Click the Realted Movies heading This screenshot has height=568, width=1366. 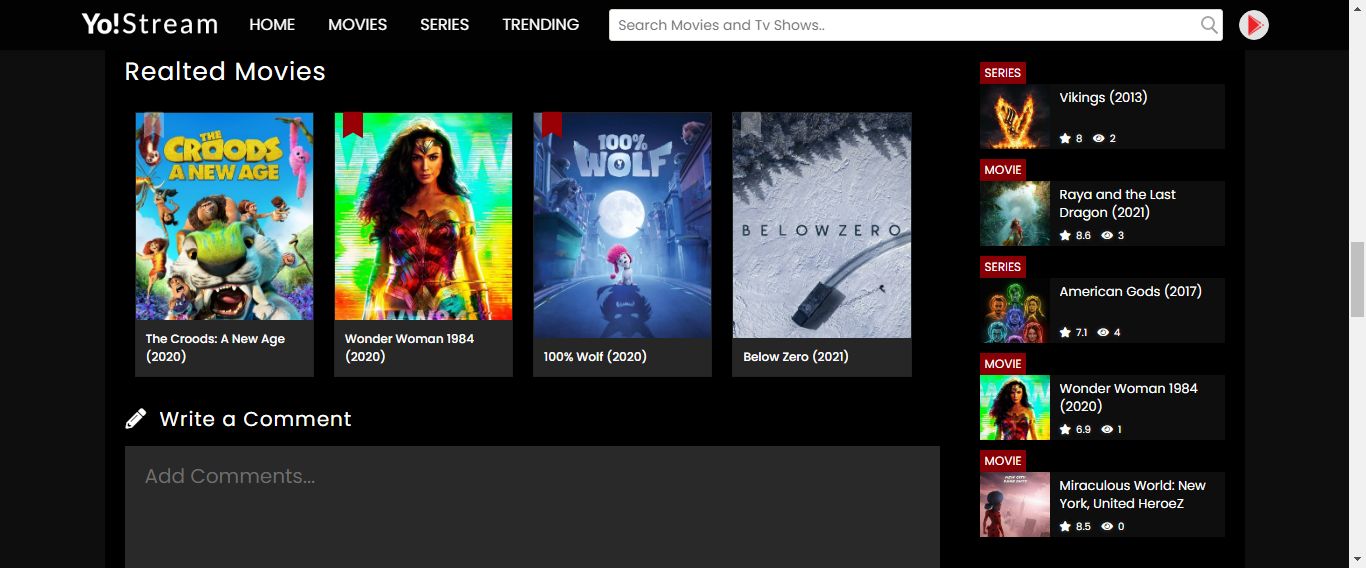[x=225, y=72]
